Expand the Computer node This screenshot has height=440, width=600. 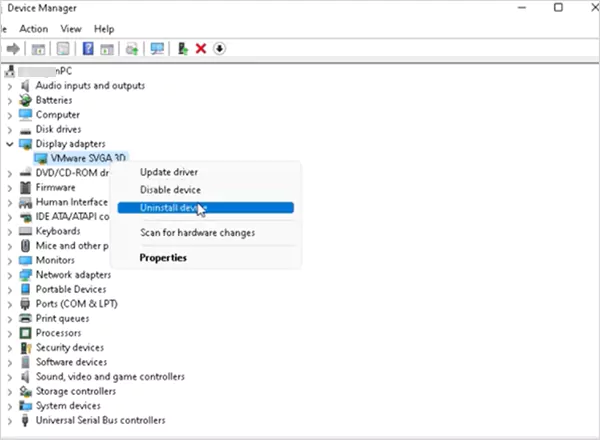10,116
